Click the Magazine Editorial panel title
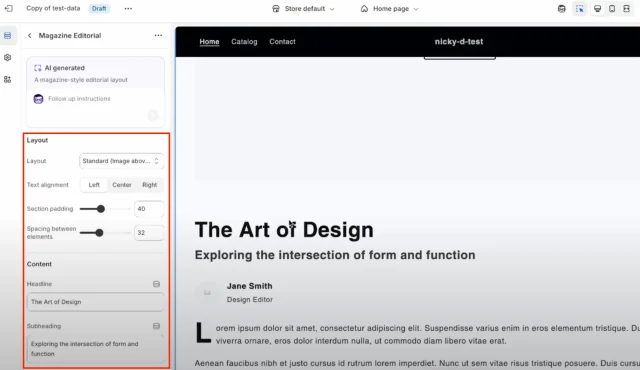This screenshot has height=370, width=640. (x=70, y=36)
